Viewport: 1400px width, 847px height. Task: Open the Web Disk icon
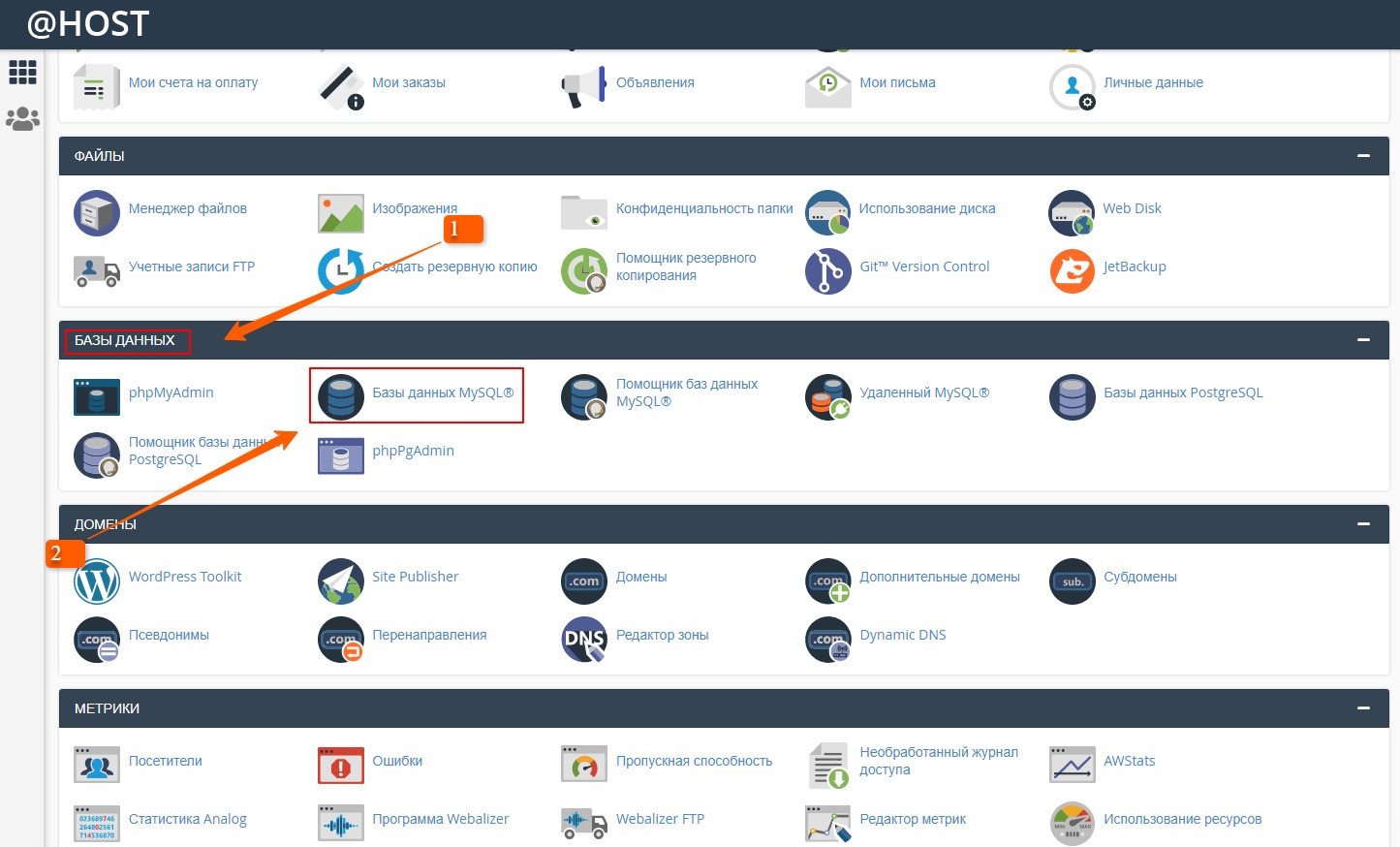[x=1072, y=213]
